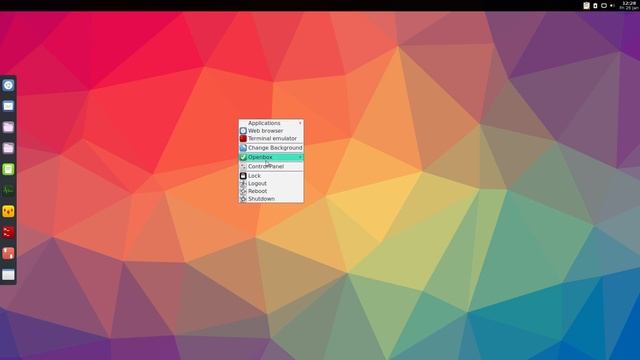Click Shutdown in the context menu
This screenshot has height=360, width=640.
[271, 199]
